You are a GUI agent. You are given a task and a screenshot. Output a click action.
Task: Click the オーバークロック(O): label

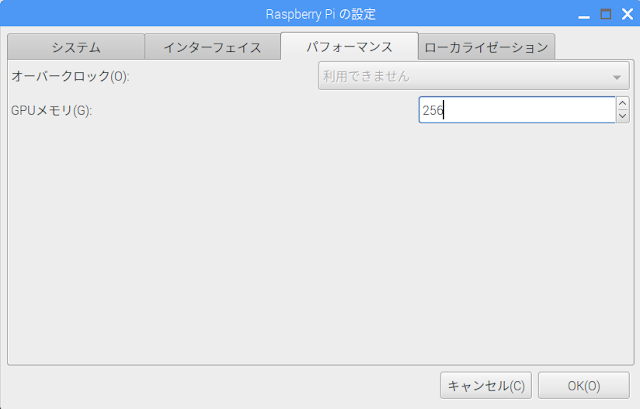70,76
